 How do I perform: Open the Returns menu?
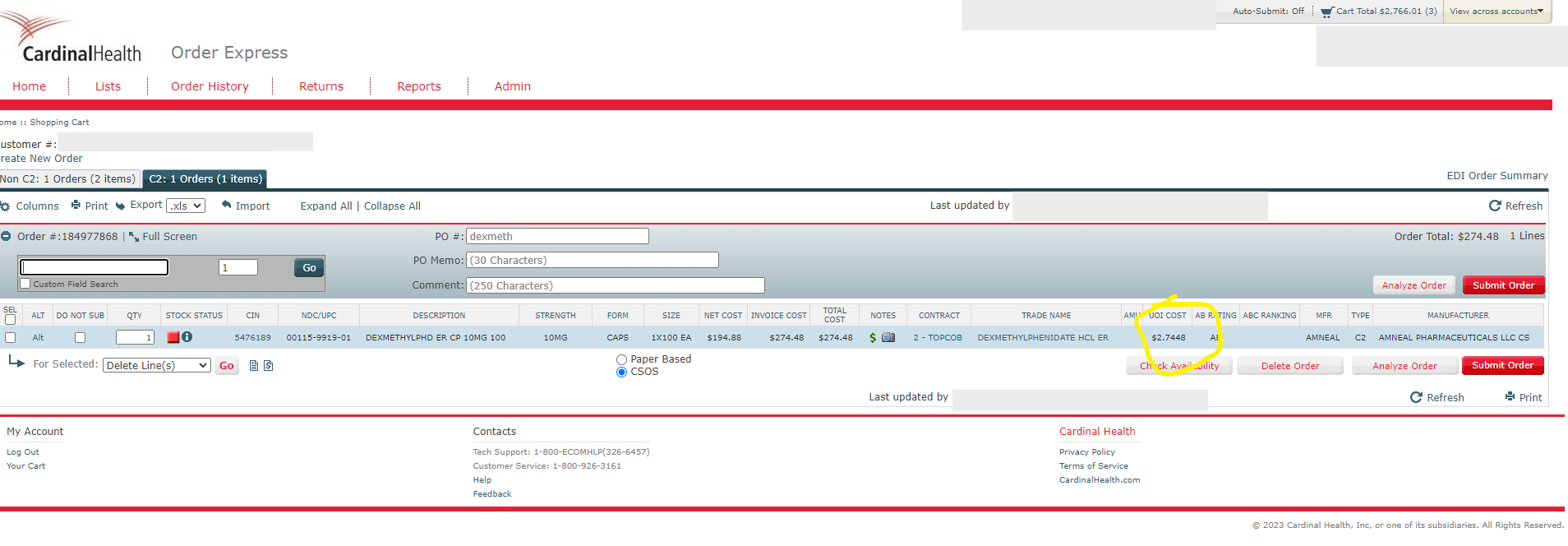click(x=321, y=86)
